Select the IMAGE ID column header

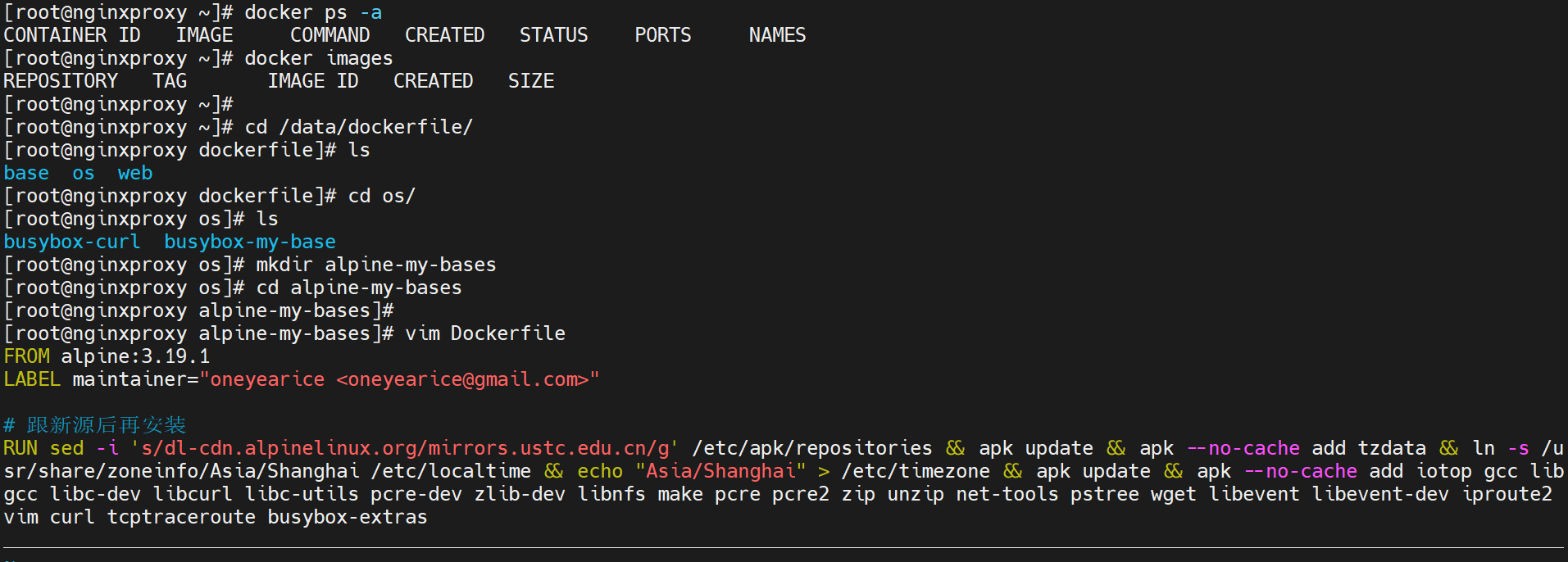click(313, 81)
